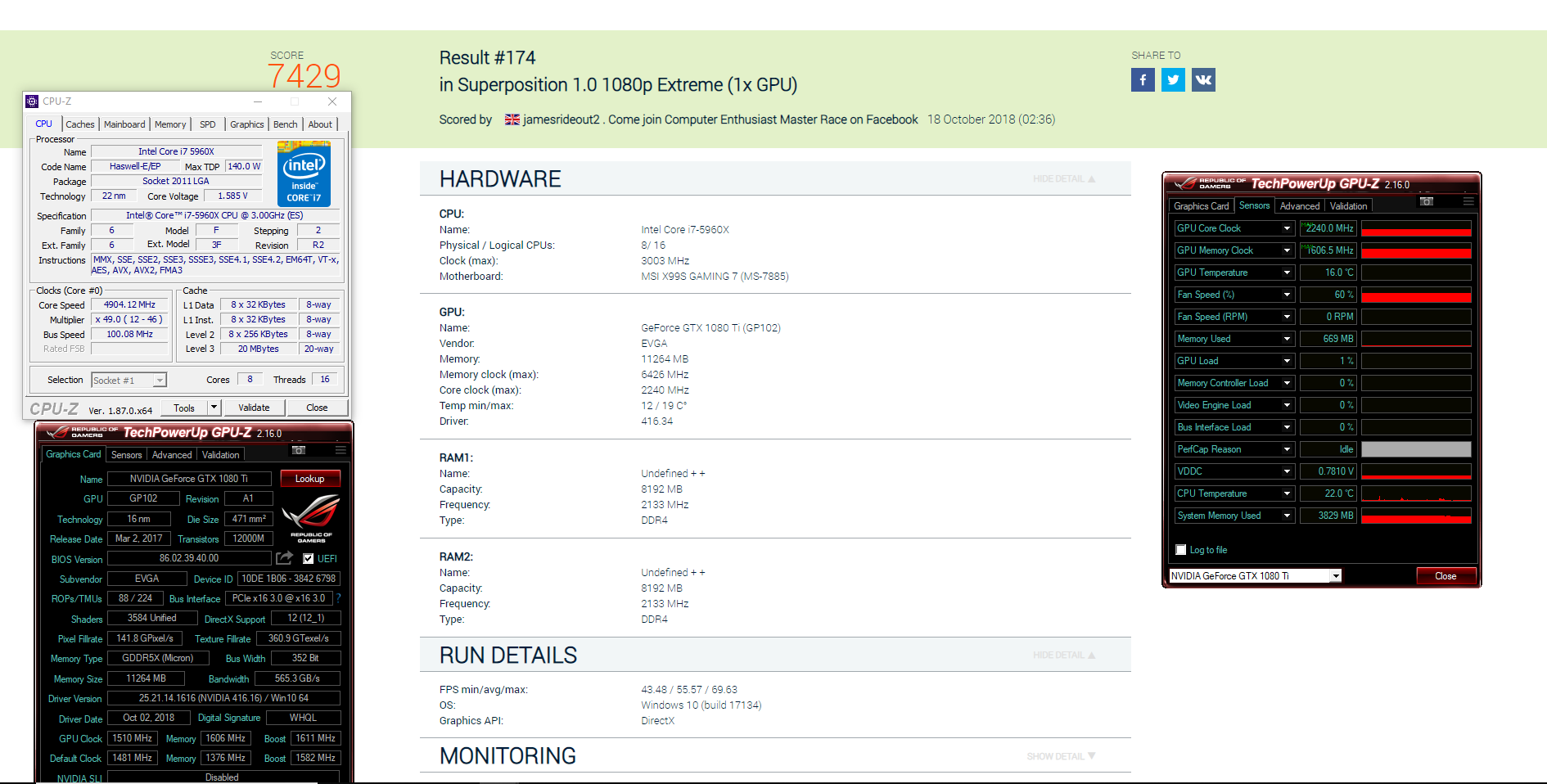This screenshot has width=1547, height=784.
Task: Click the PerfCap Reason gray graph bar
Action: (1416, 449)
